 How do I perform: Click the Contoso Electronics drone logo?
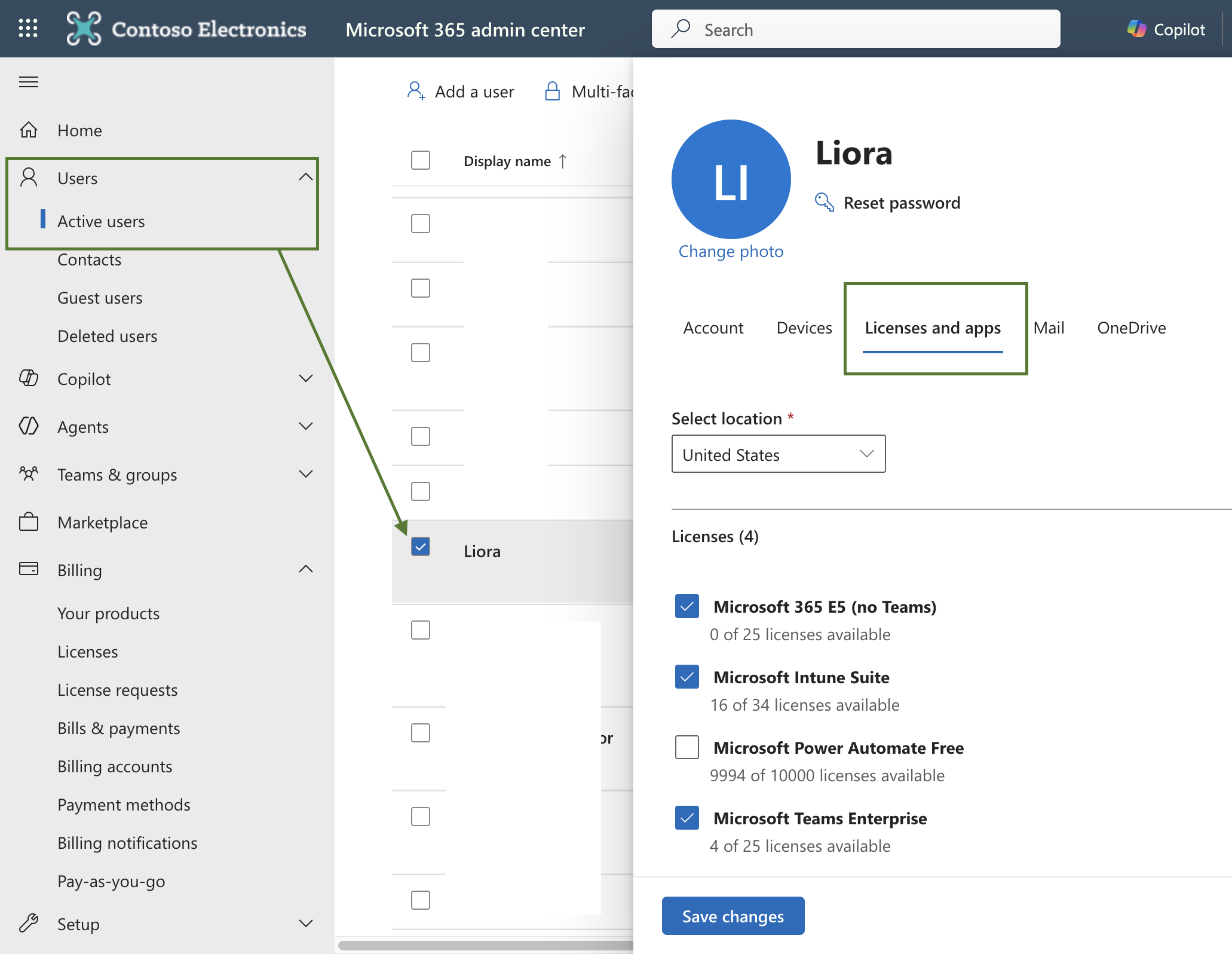84,29
